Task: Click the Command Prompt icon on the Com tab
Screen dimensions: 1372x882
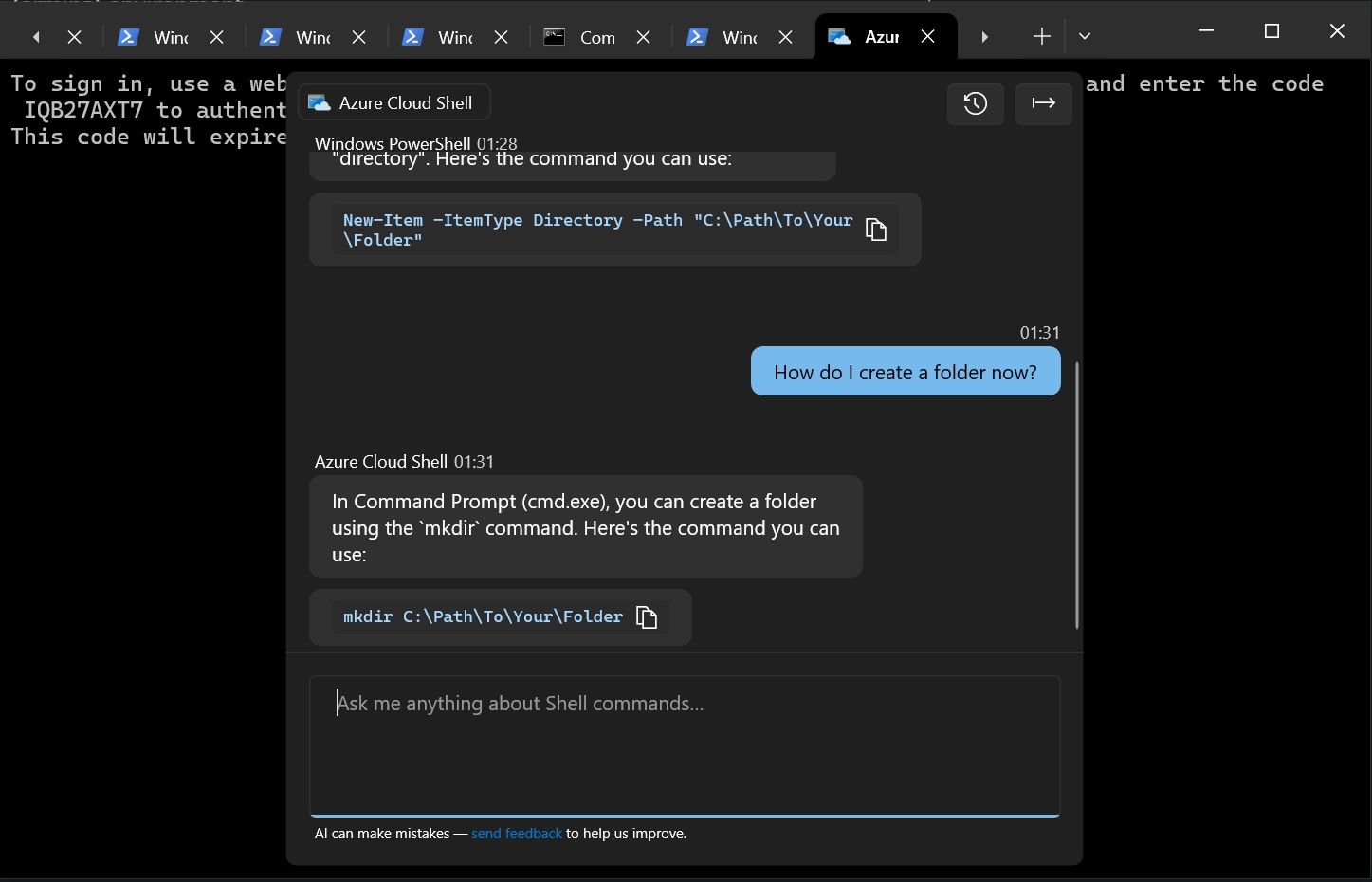Action: (554, 36)
